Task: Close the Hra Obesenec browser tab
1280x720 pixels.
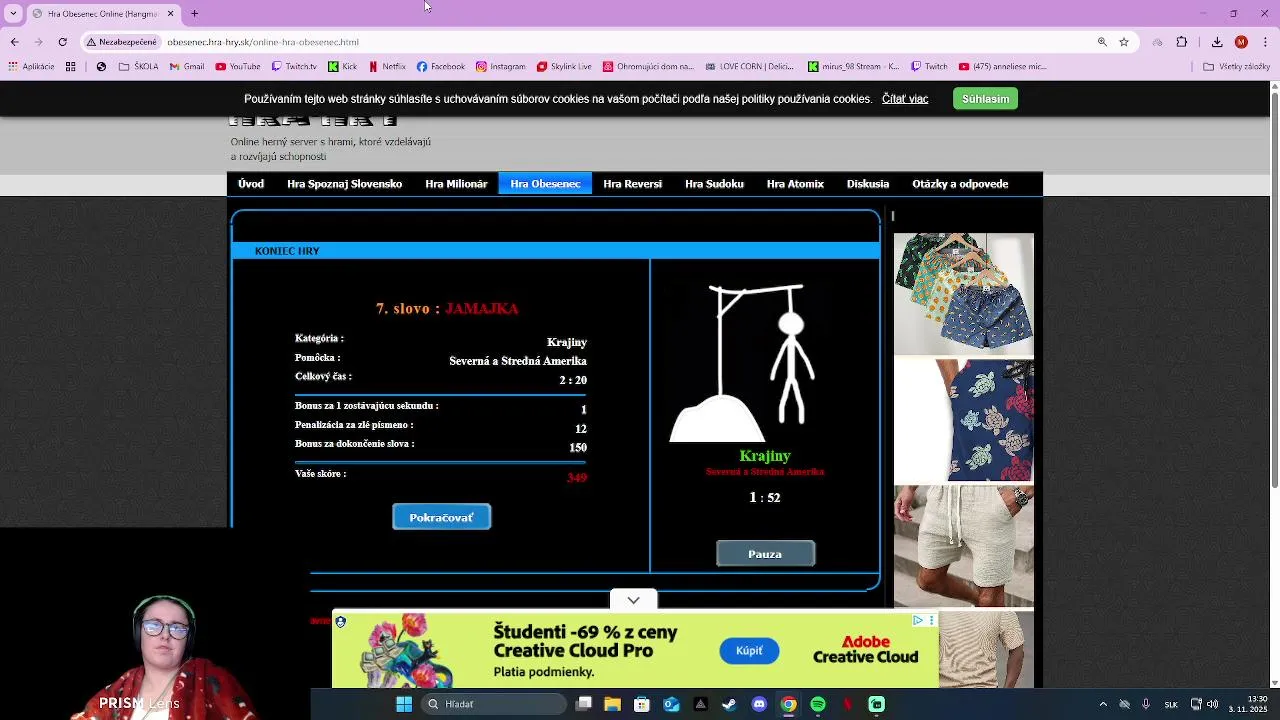Action: point(170,14)
